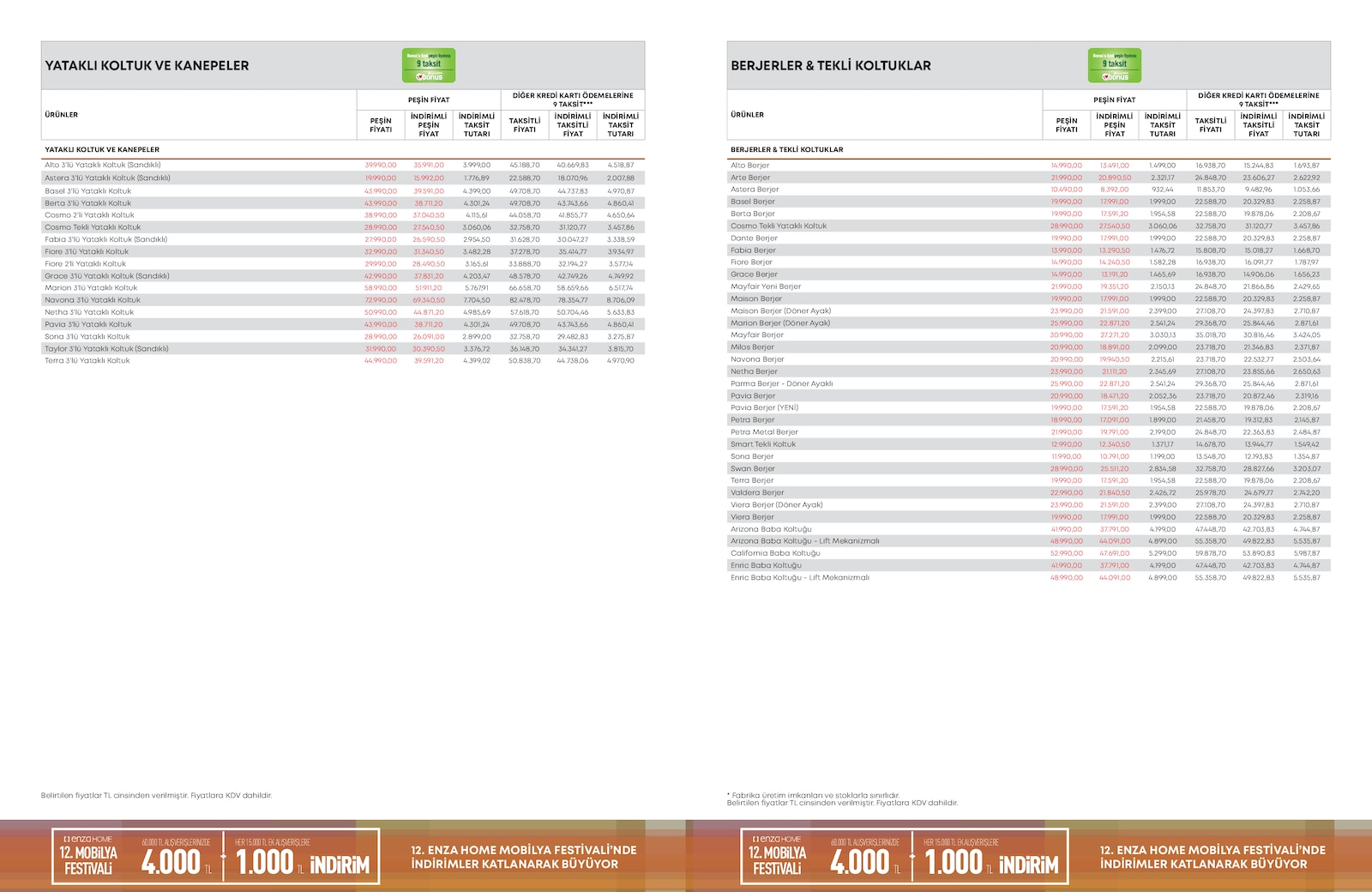Select the "Navona 3'lü Yataklı Koltuk" row name

tap(93, 300)
